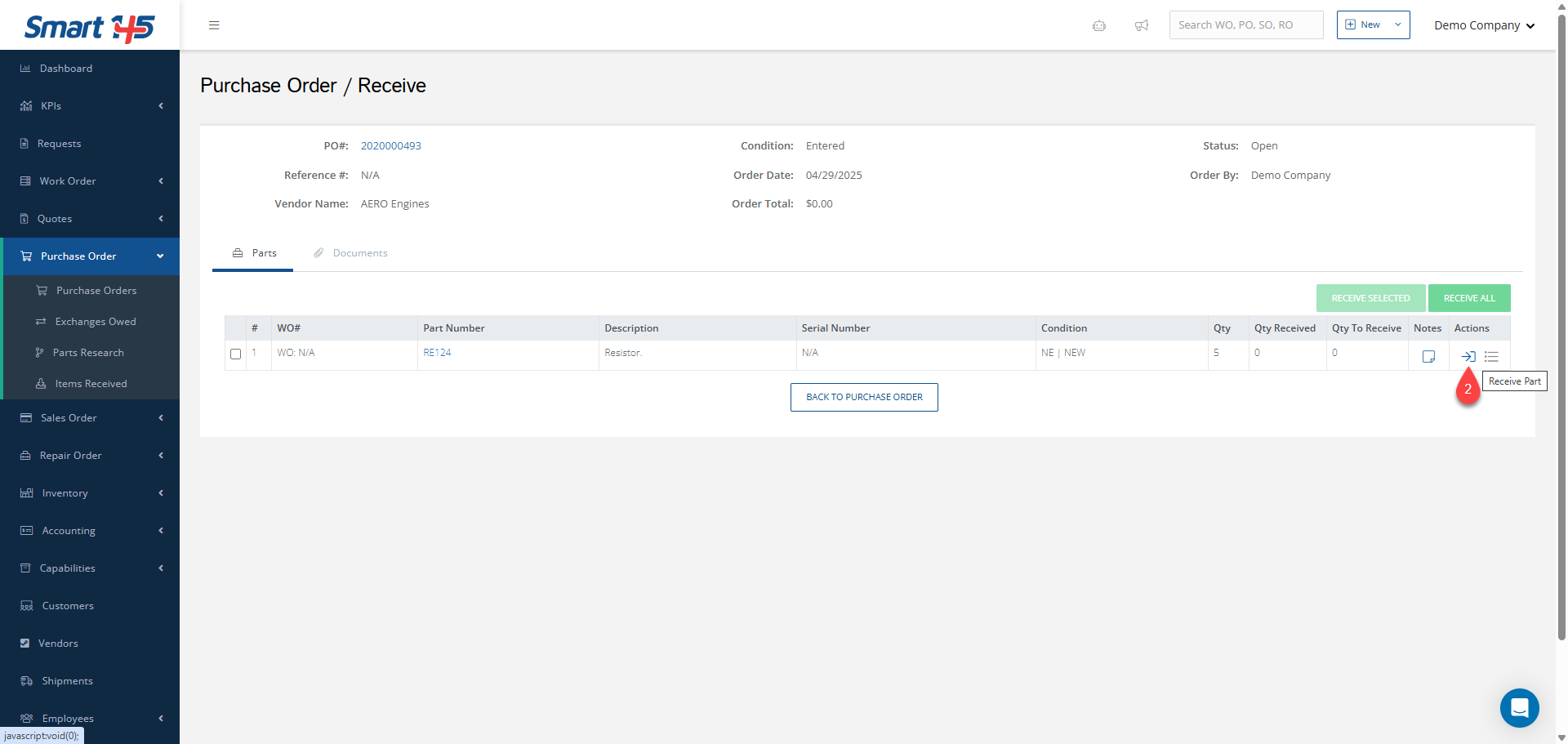Expand the Work Order chevron
Screen dimensions: 1568x744
point(161,181)
